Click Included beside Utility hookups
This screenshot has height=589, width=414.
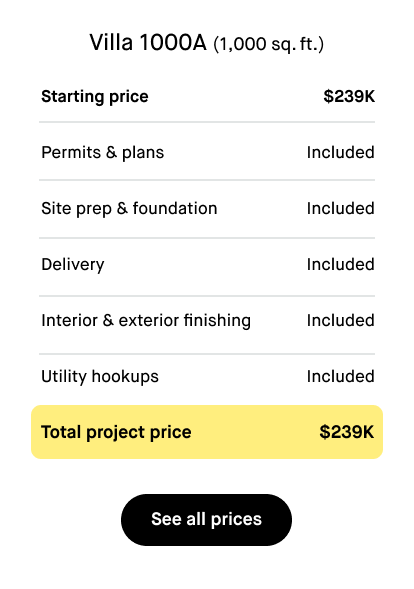[x=340, y=376]
